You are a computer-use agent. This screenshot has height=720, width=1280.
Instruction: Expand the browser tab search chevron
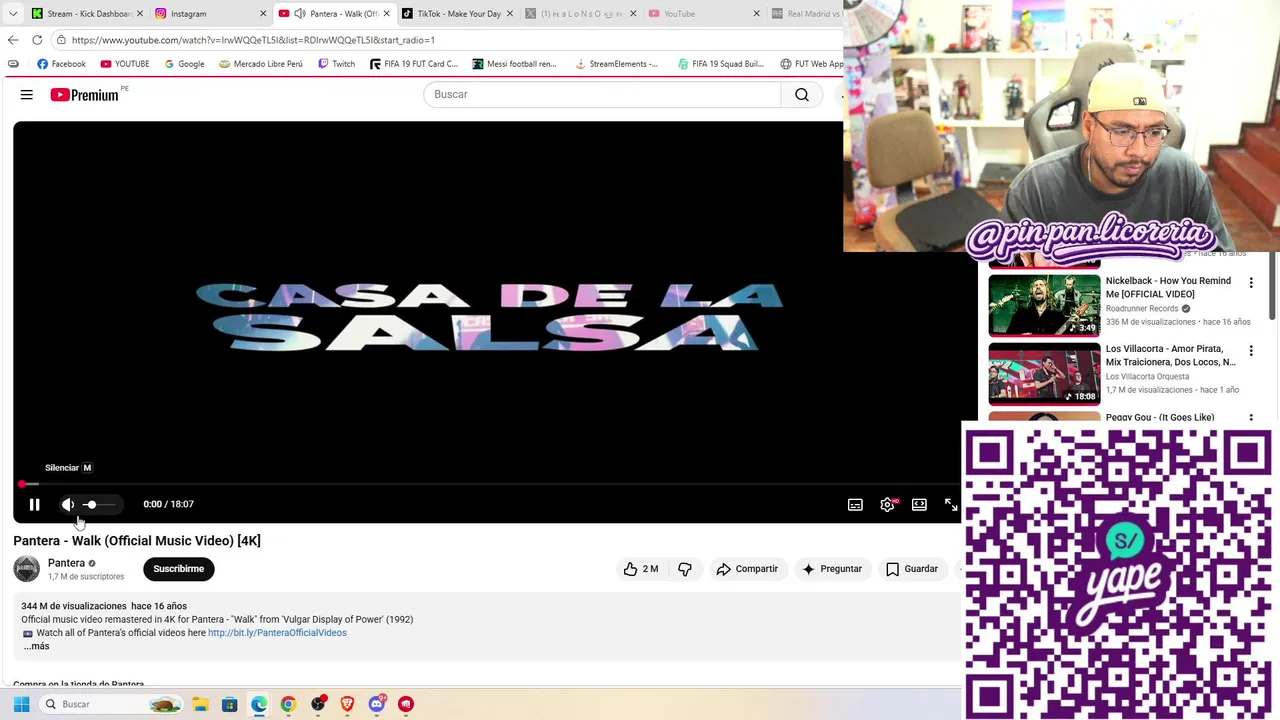(x=13, y=14)
